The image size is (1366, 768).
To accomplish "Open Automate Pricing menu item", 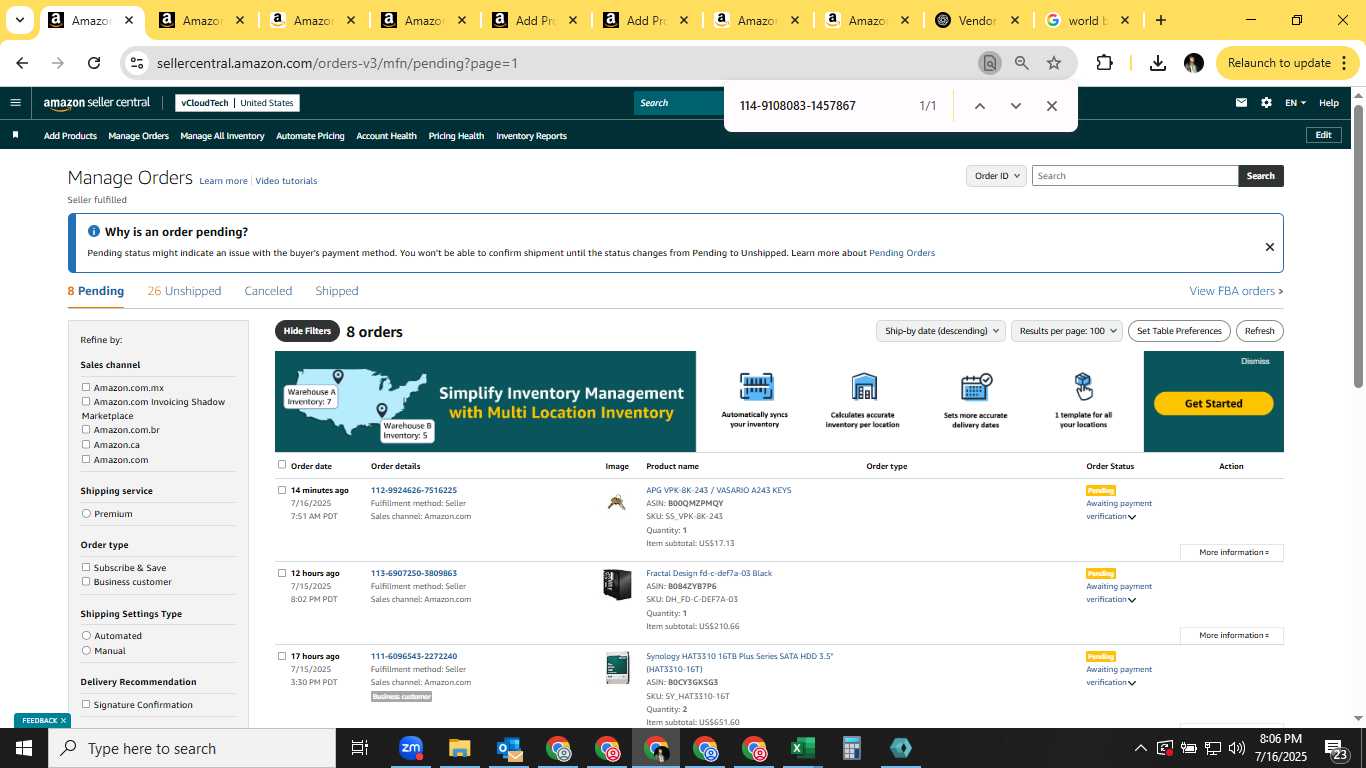I will click(x=310, y=136).
